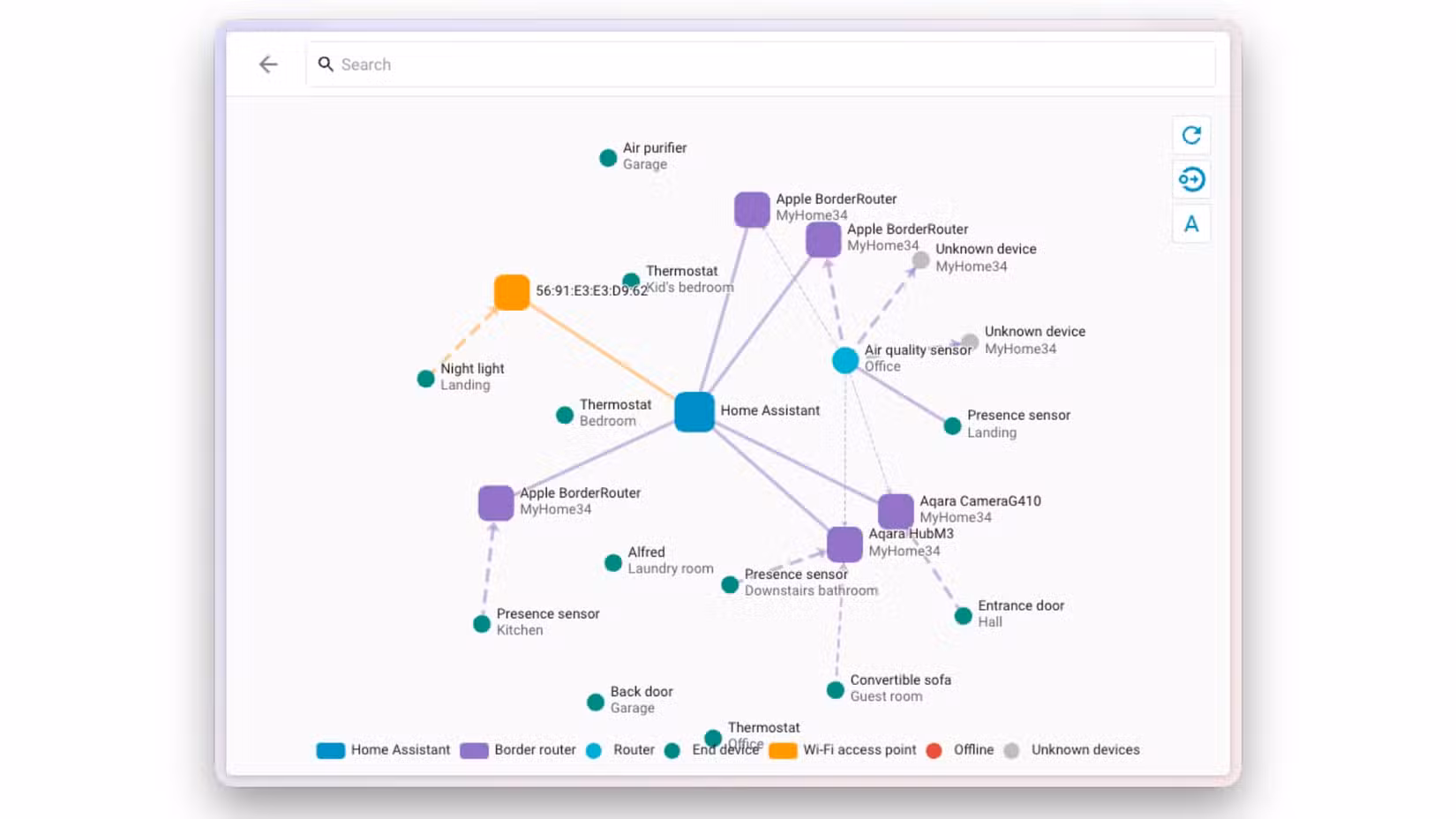Toggle Wi-Fi access point legend entry

pyautogui.click(x=843, y=750)
